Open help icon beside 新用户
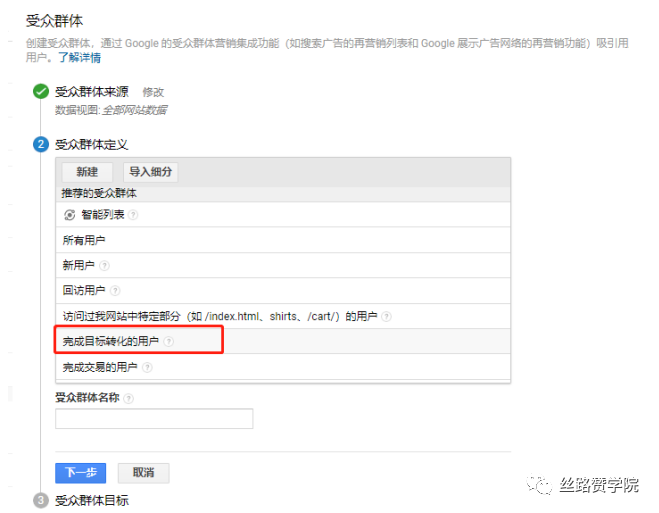659x513 pixels. click(104, 266)
